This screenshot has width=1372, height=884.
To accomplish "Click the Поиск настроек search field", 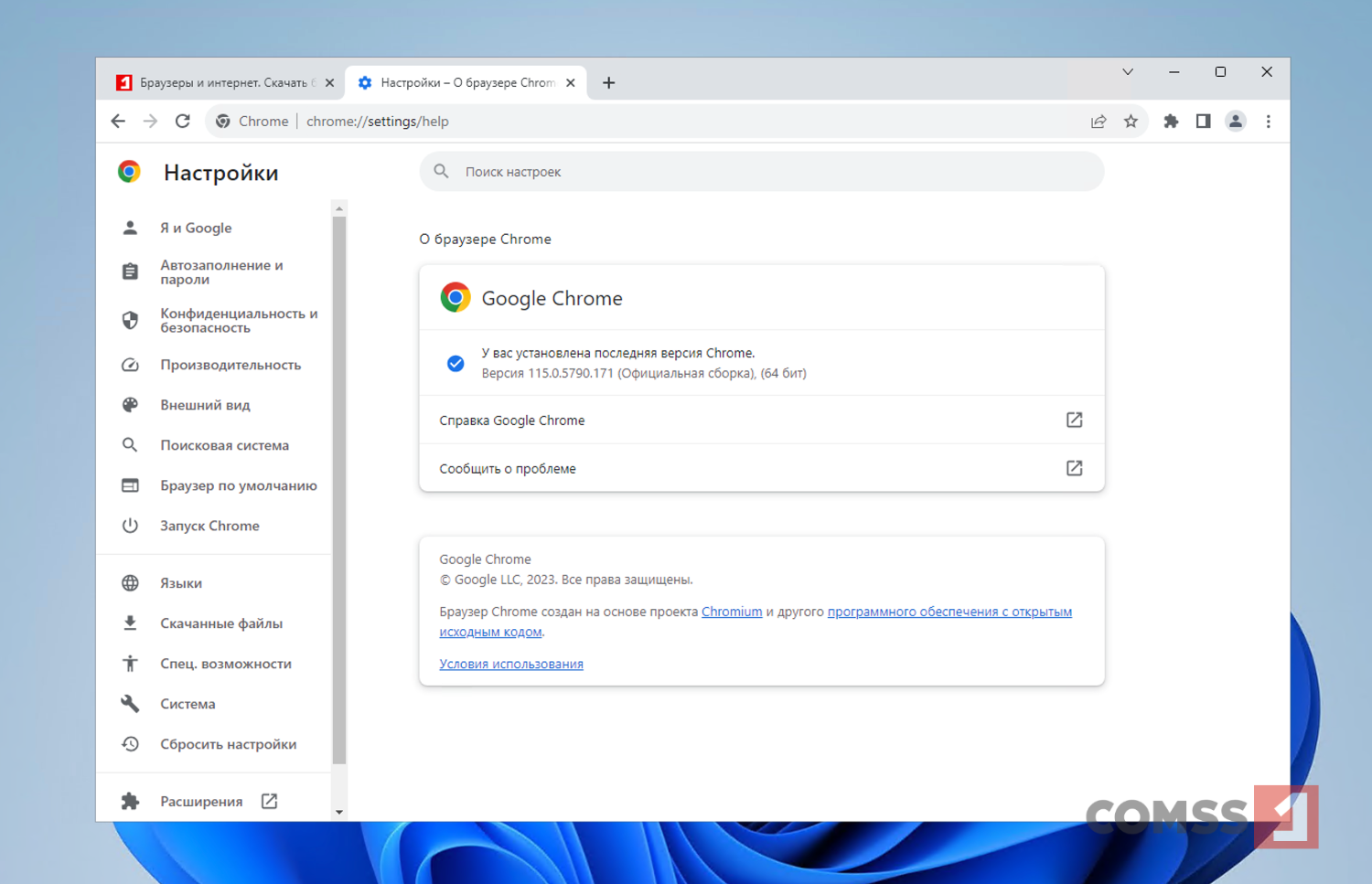I will 762,171.
